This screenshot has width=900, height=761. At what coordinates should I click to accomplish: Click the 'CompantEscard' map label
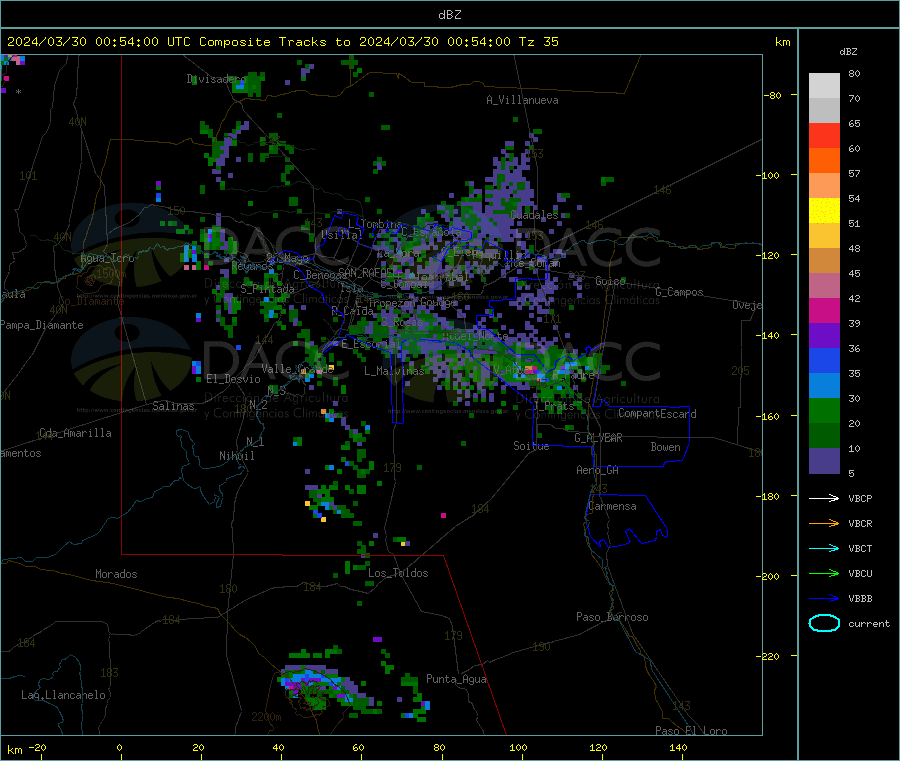[x=657, y=414]
